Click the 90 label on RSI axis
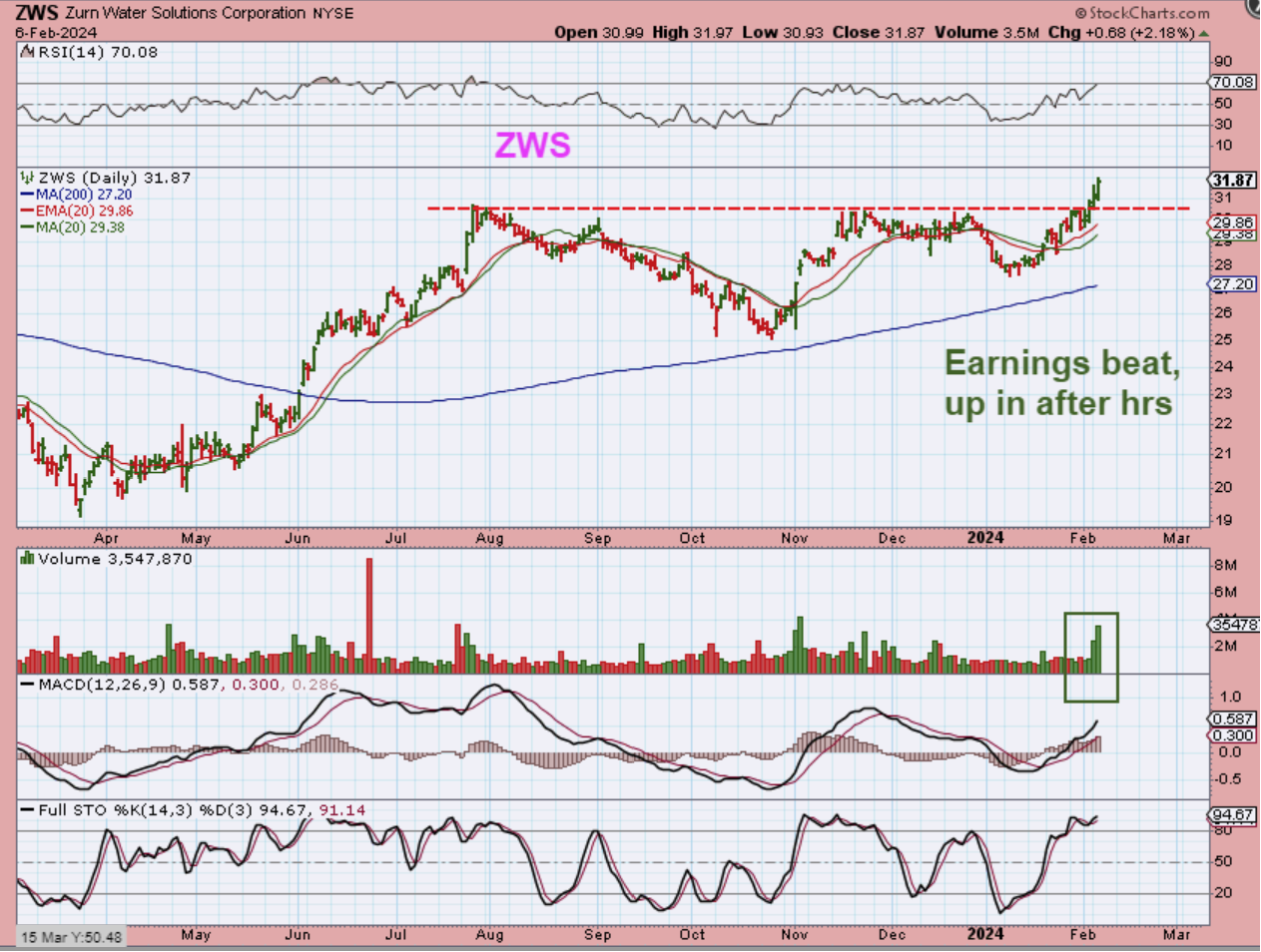 pos(1223,61)
